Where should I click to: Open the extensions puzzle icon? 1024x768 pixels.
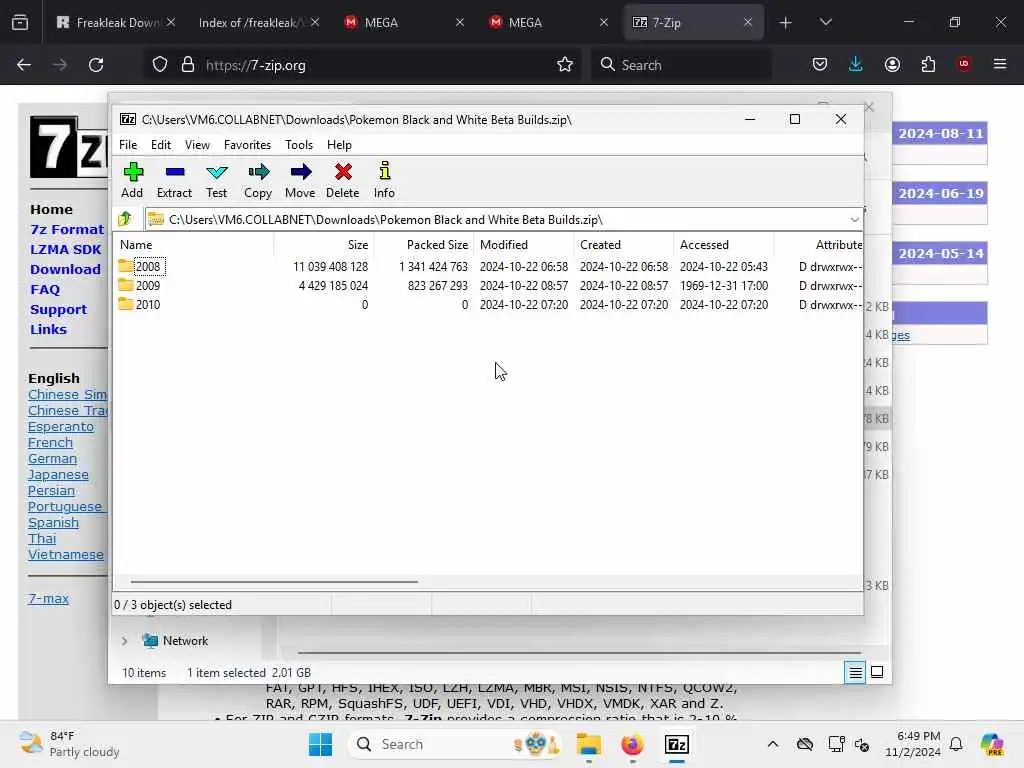928,65
